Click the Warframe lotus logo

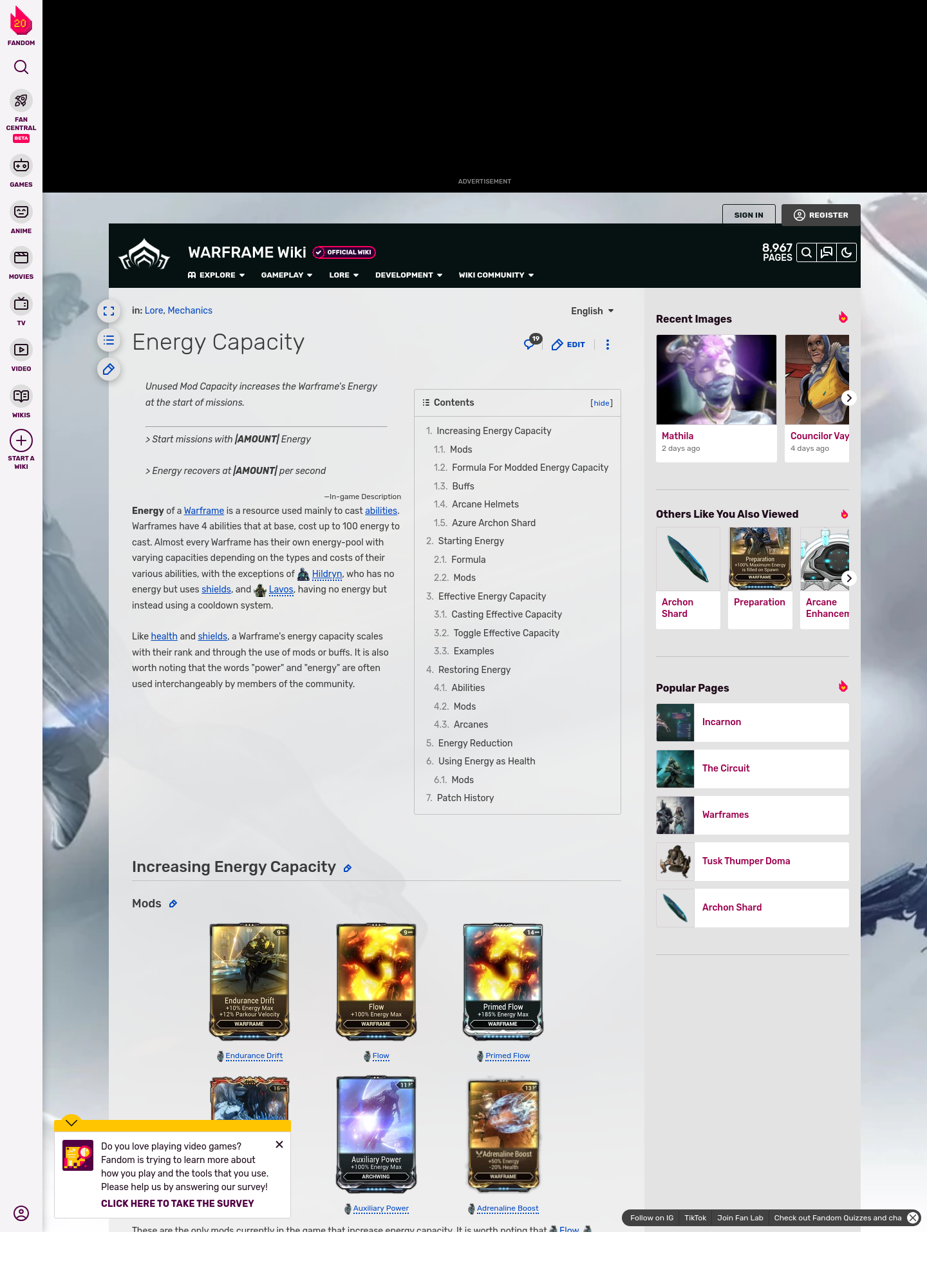pos(144,254)
